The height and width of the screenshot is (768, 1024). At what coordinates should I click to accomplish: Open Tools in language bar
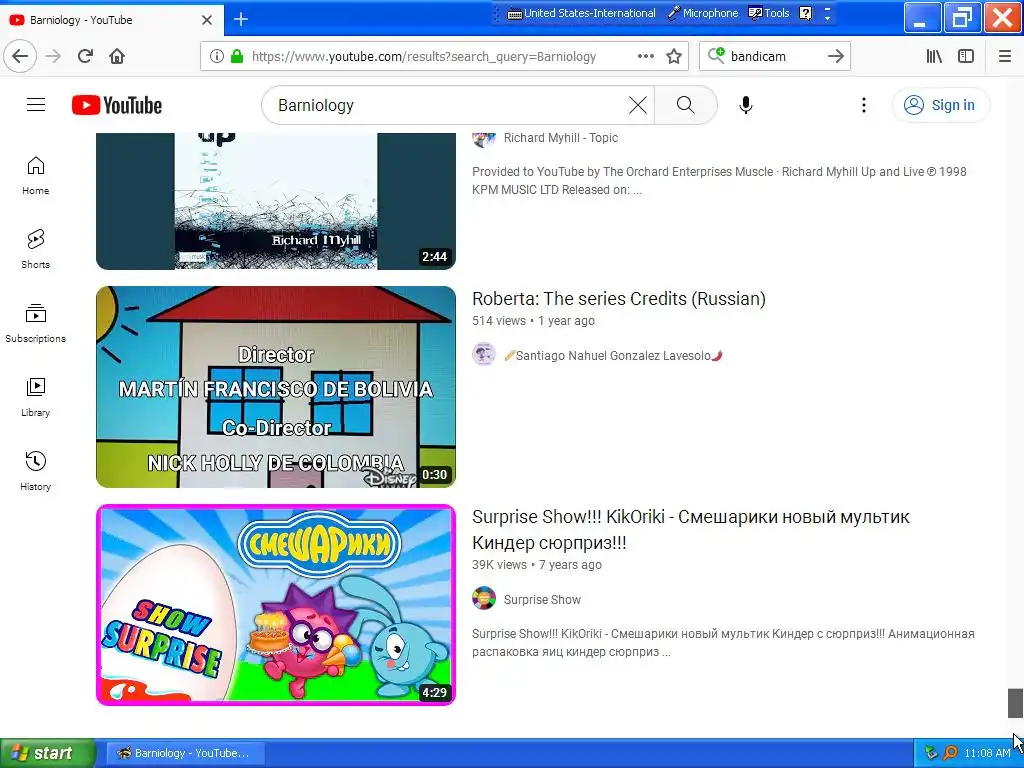point(769,13)
